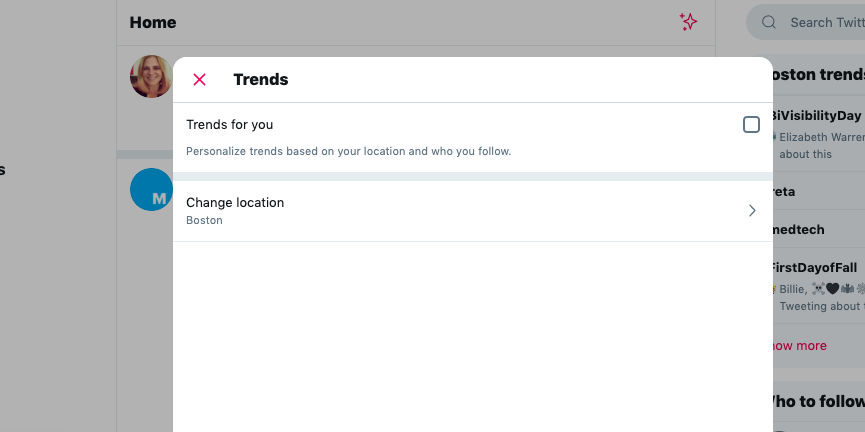Open the FirstDayofFall trending topic

(x=817, y=268)
